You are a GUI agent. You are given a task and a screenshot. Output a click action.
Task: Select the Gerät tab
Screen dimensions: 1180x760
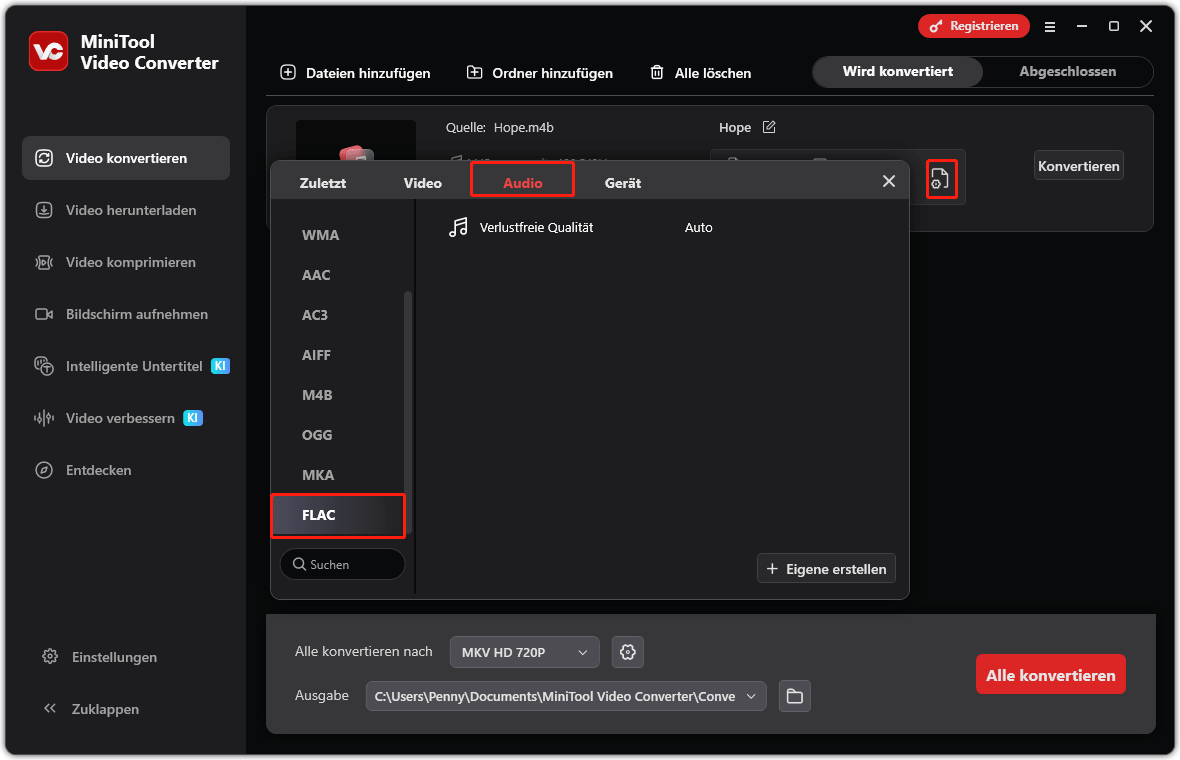click(x=623, y=183)
